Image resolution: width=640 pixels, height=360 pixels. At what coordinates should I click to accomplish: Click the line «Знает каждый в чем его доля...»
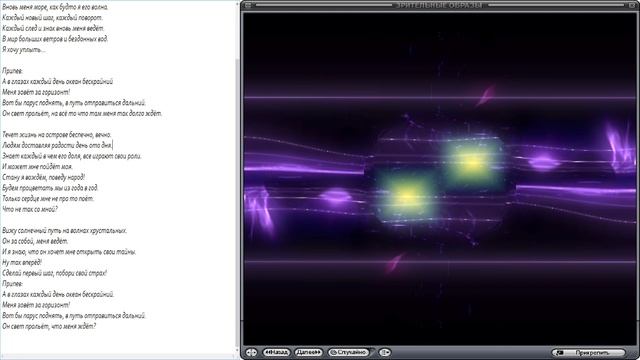71,156
